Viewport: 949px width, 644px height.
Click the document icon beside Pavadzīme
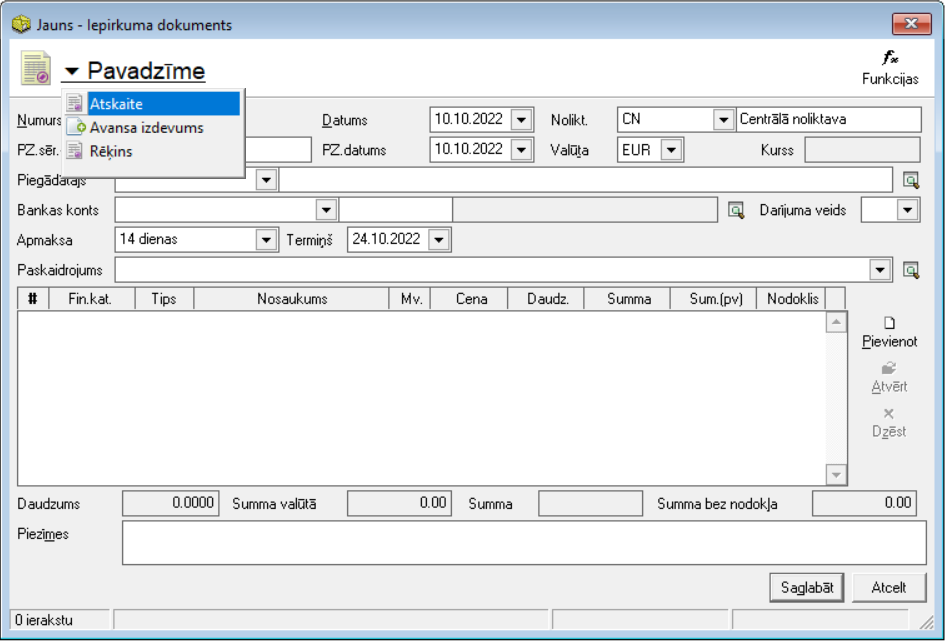click(x=36, y=68)
